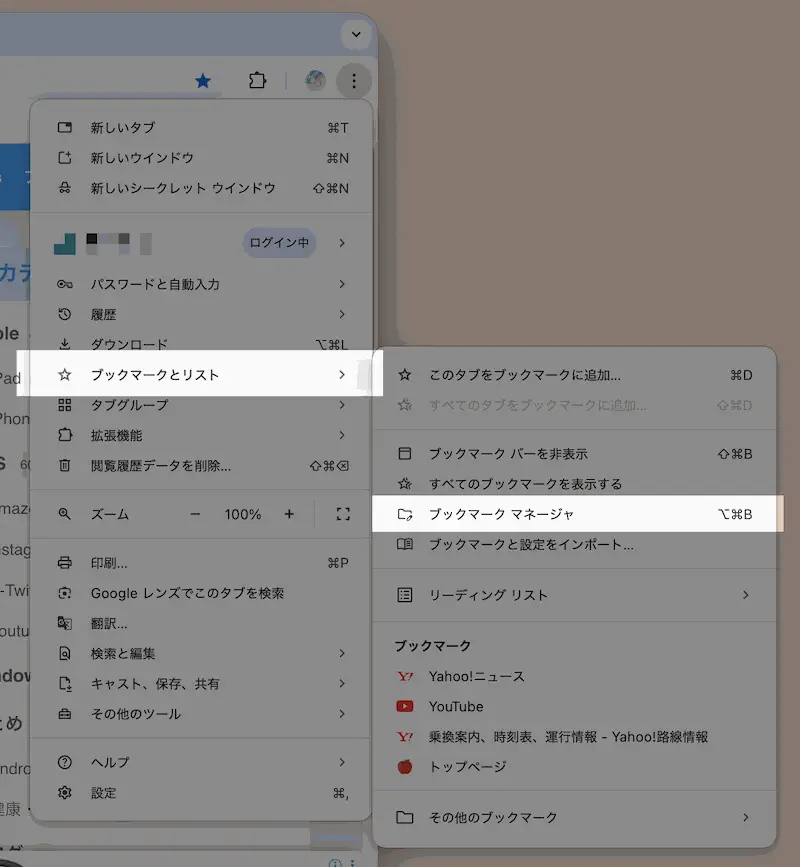The width and height of the screenshot is (800, 867).
Task: Click the printer icon beside 印刷
Action: [65, 562]
